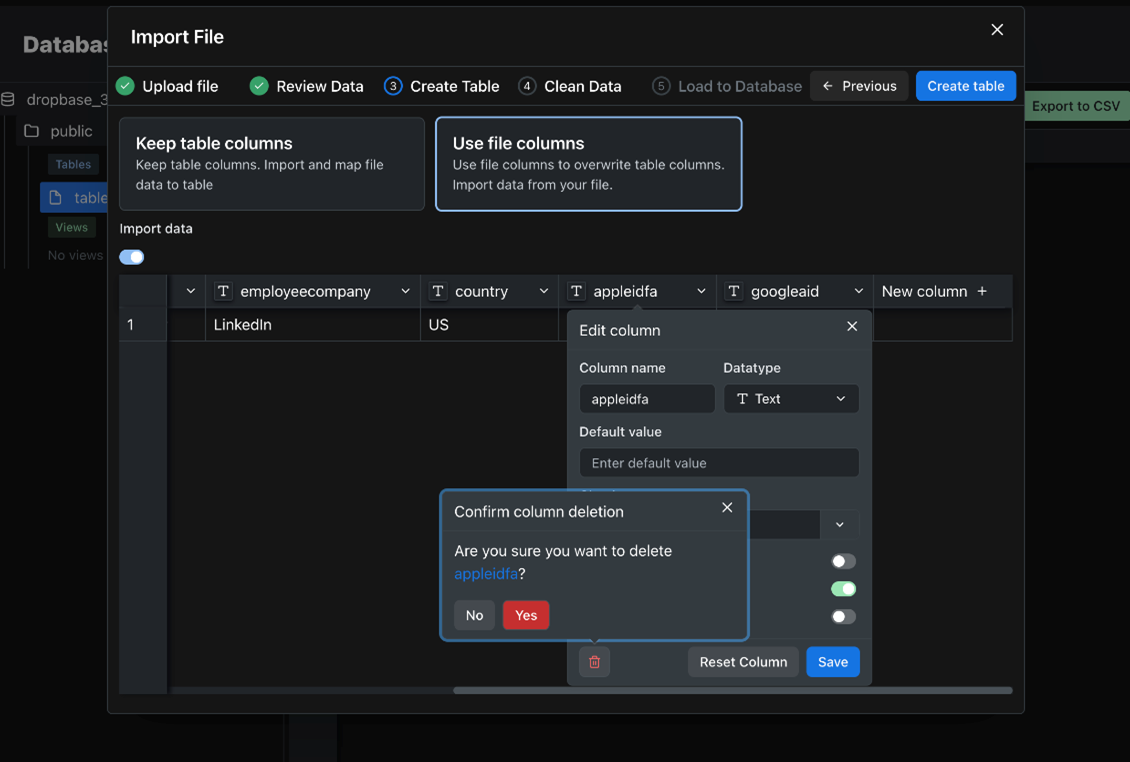Open the Datatype Text dropdown
The width and height of the screenshot is (1130, 762).
(790, 399)
